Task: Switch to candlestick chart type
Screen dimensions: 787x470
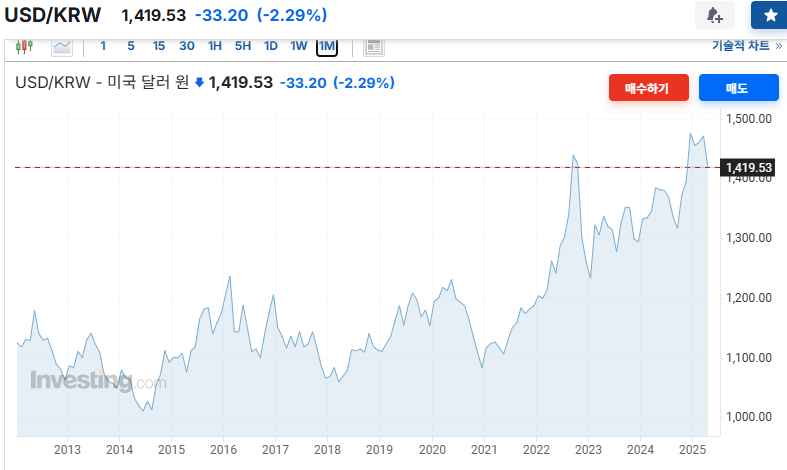Action: [x=24, y=47]
